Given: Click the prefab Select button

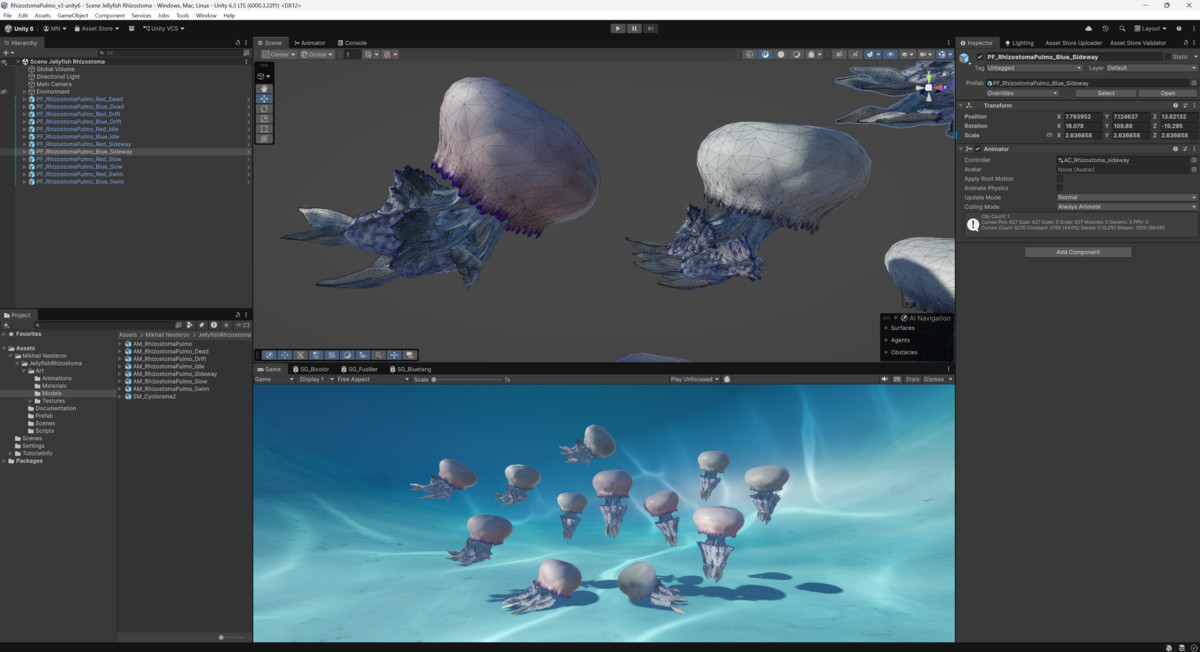Looking at the screenshot, I should [1105, 93].
